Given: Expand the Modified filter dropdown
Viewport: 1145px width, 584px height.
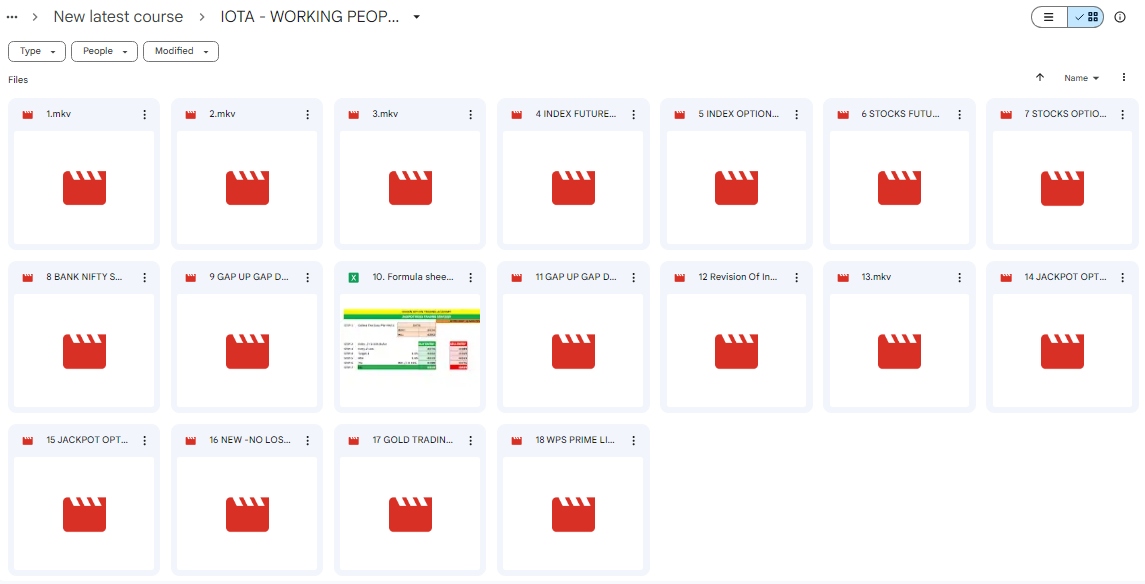Looking at the screenshot, I should [x=180, y=51].
